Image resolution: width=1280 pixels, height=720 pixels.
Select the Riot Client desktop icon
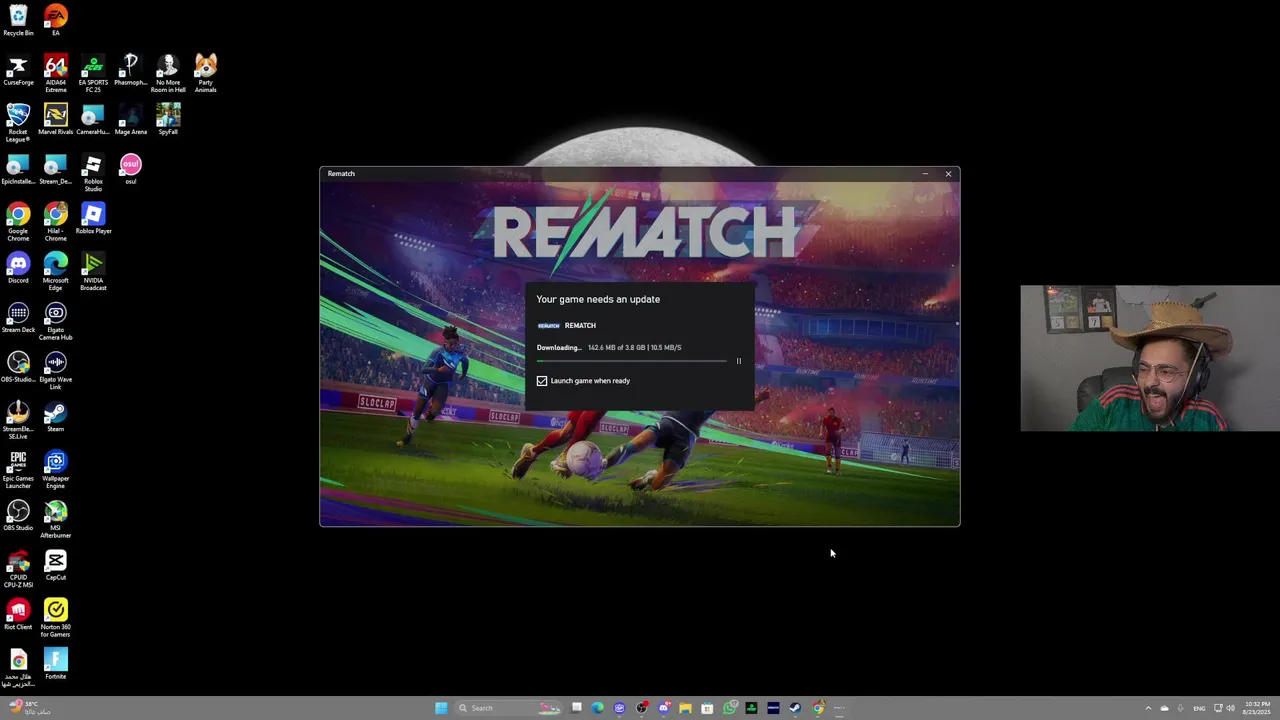point(18,614)
